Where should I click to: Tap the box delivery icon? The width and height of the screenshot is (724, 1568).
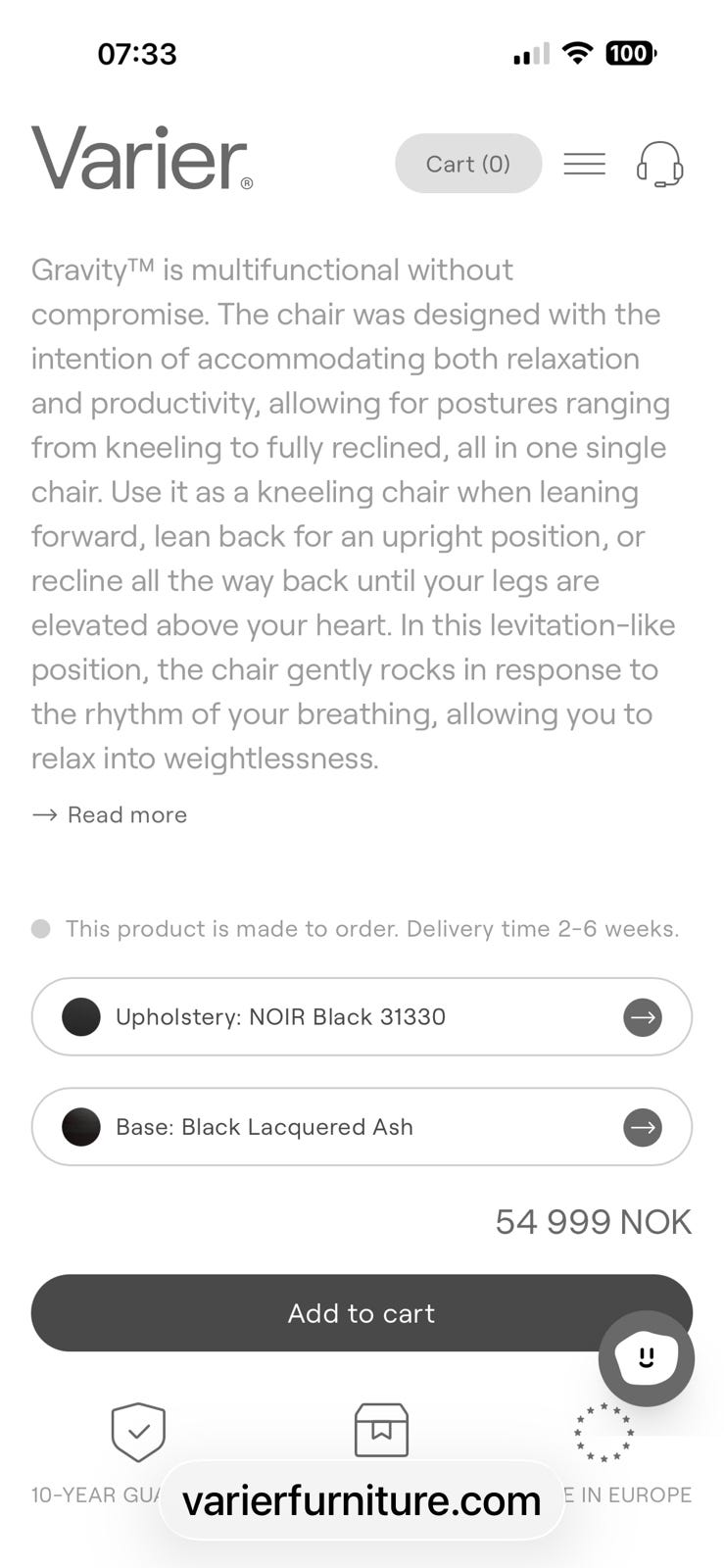[x=381, y=1430]
